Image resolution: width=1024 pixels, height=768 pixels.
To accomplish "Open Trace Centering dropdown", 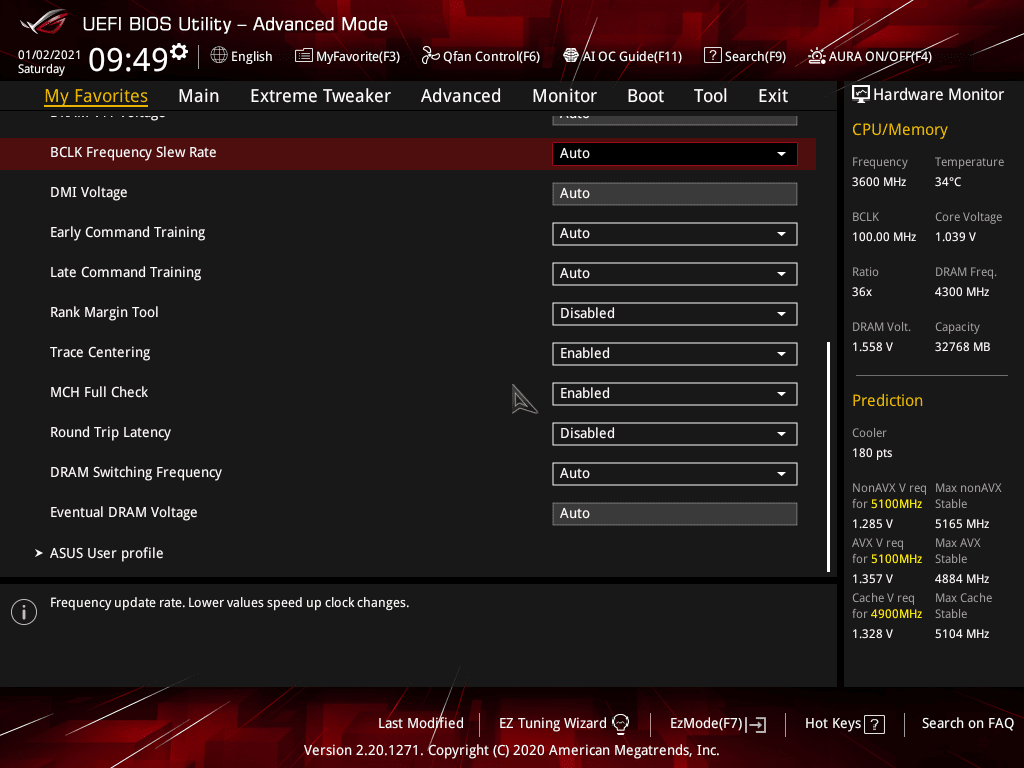I will [675, 353].
